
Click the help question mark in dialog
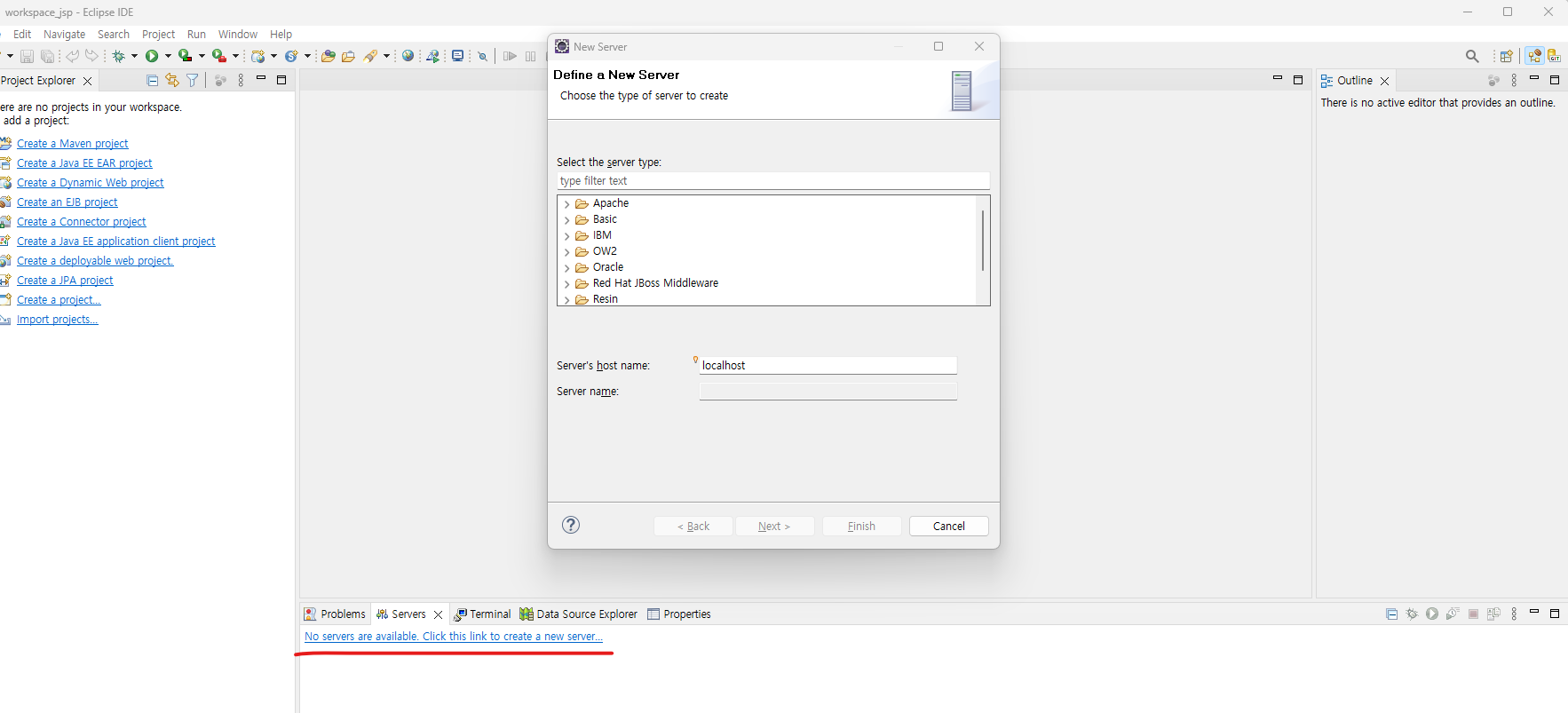click(571, 525)
